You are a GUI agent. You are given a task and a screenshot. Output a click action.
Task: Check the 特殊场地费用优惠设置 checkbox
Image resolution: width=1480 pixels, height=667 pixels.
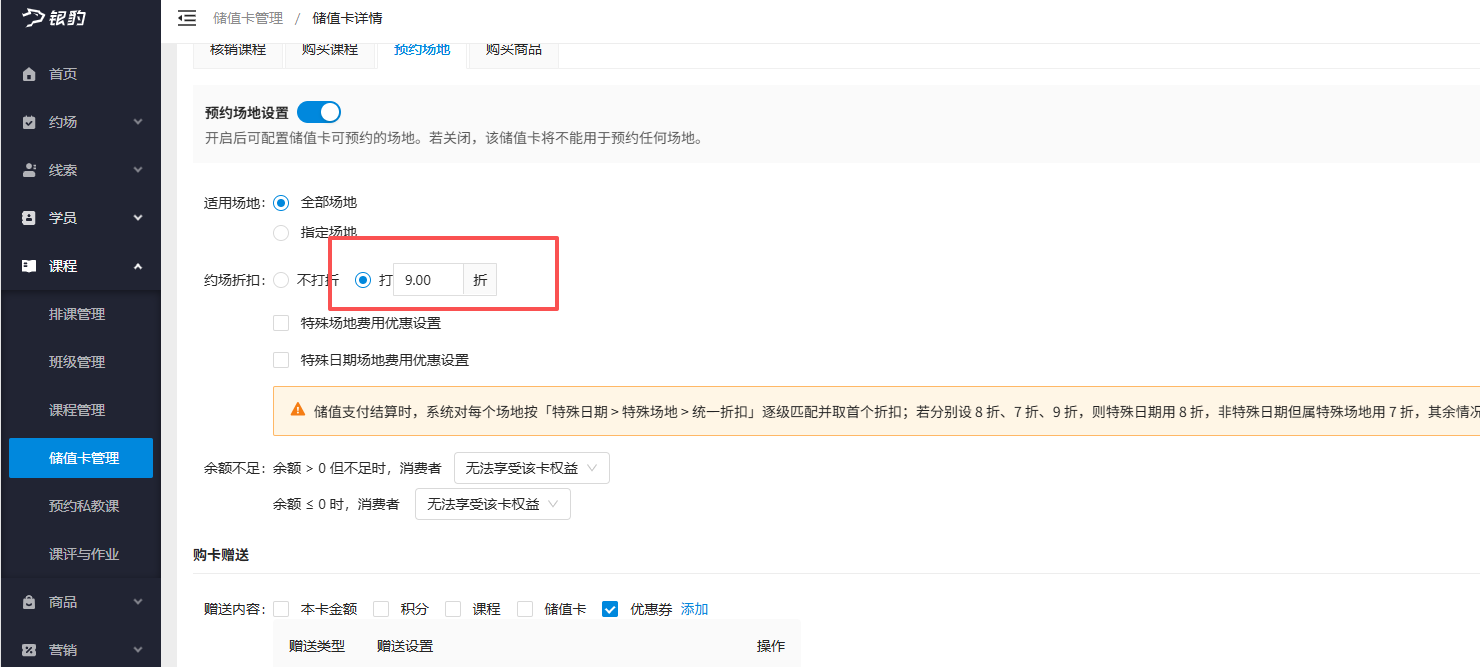281,322
